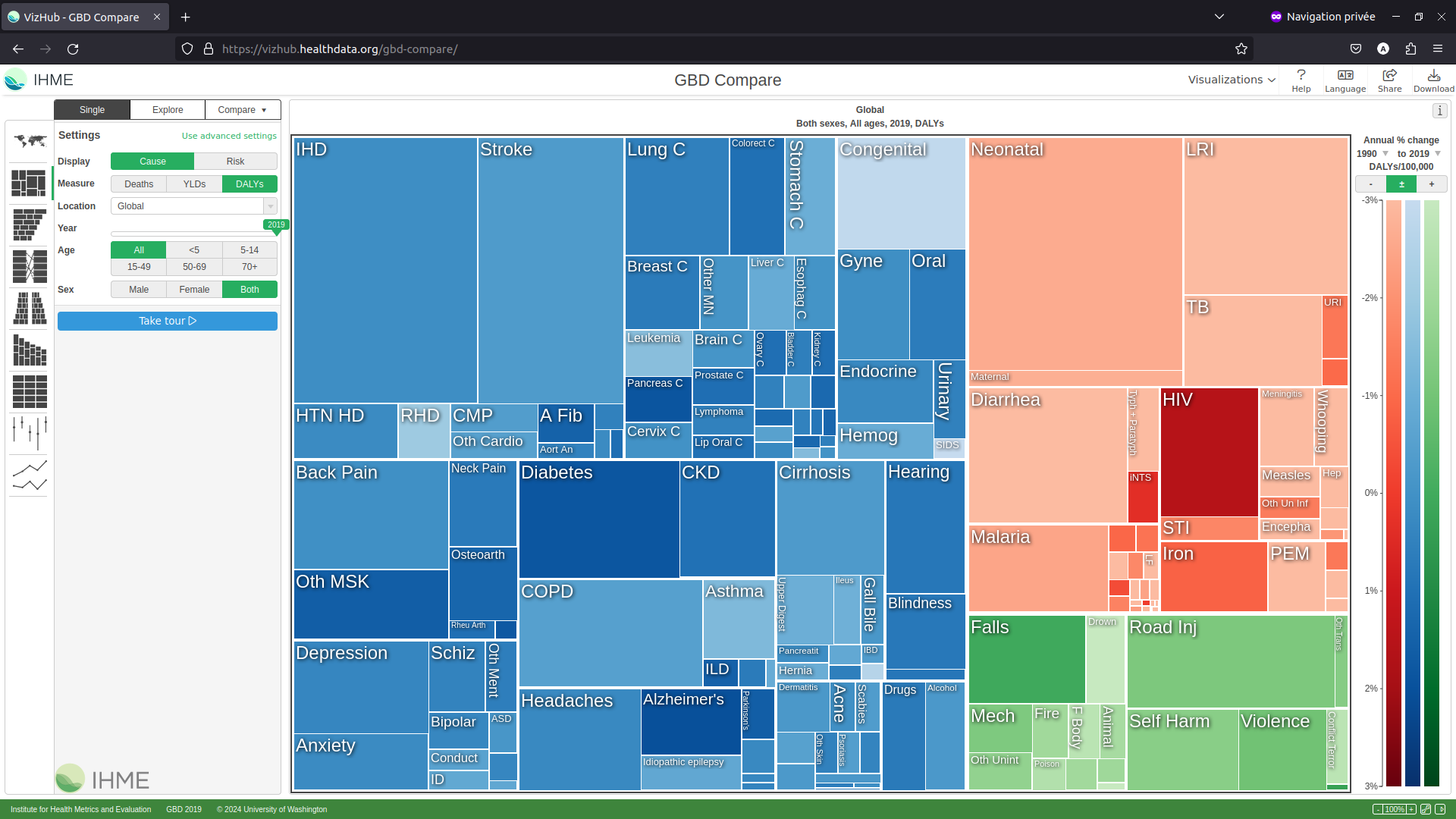
Task: Bookmark page with star icon
Action: pos(1241,49)
